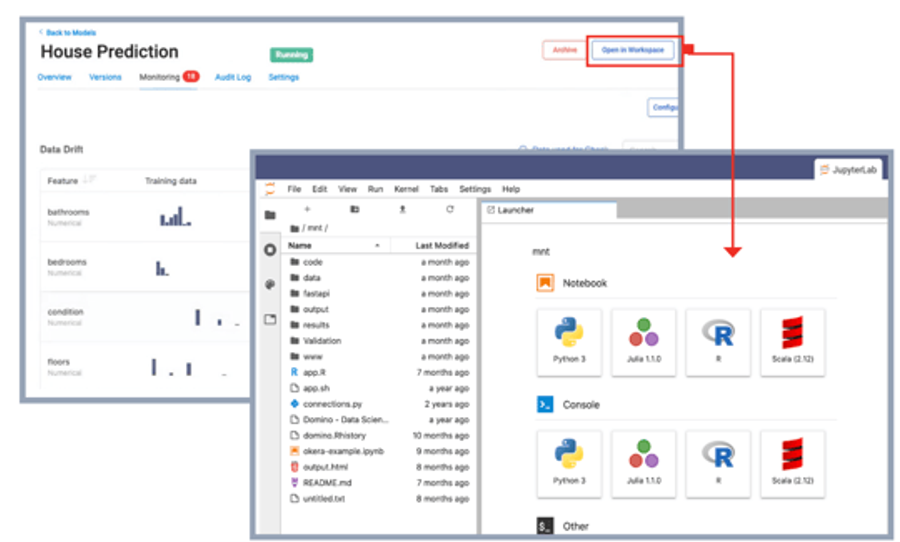Open the www folder
Image resolution: width=900 pixels, height=542 pixels.
tap(379, 357)
